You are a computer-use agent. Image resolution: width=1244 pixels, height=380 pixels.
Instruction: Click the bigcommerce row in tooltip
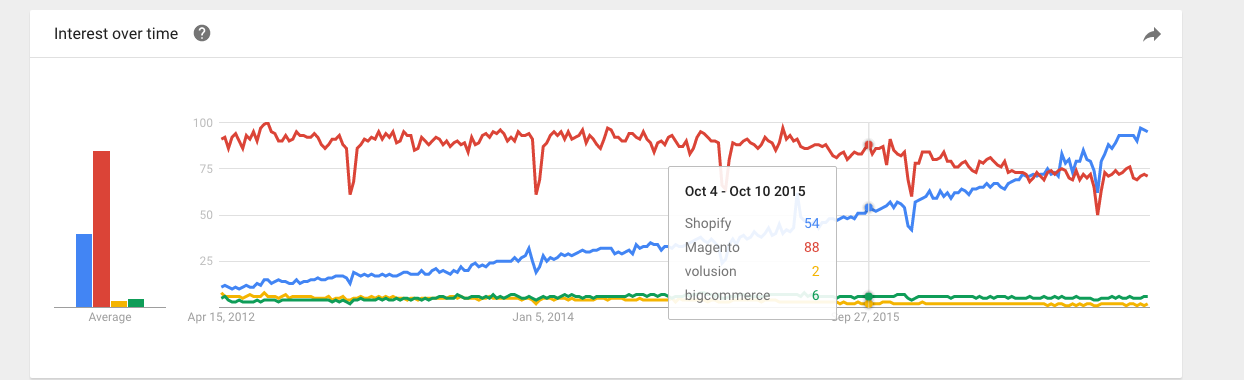pyautogui.click(x=752, y=295)
